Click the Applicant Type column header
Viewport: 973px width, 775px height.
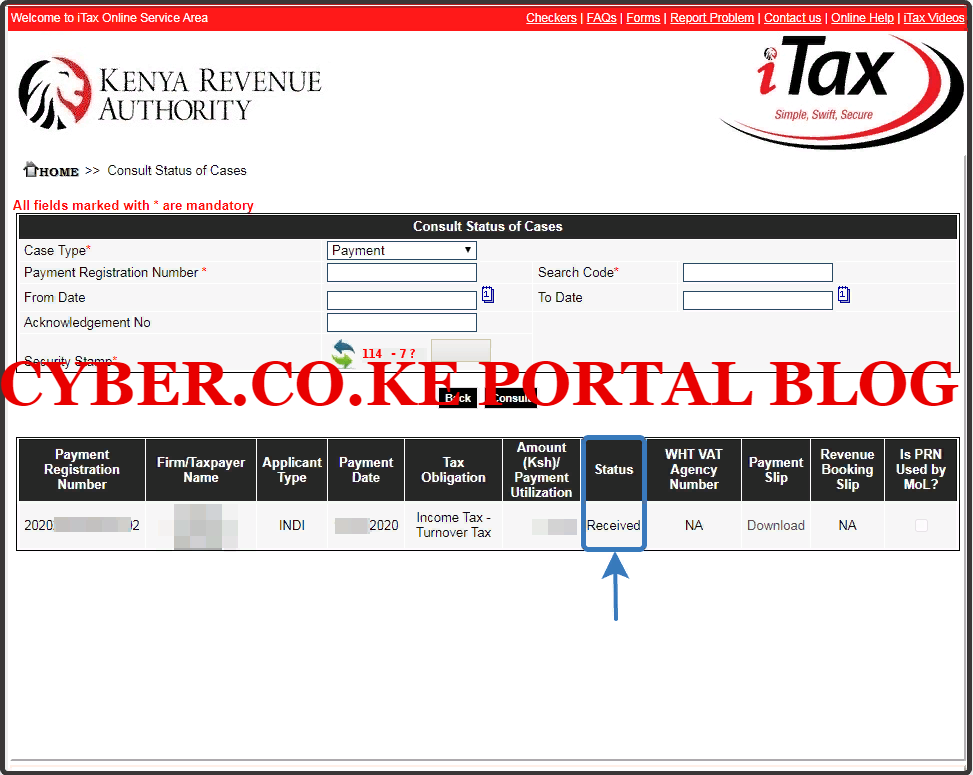click(x=292, y=470)
